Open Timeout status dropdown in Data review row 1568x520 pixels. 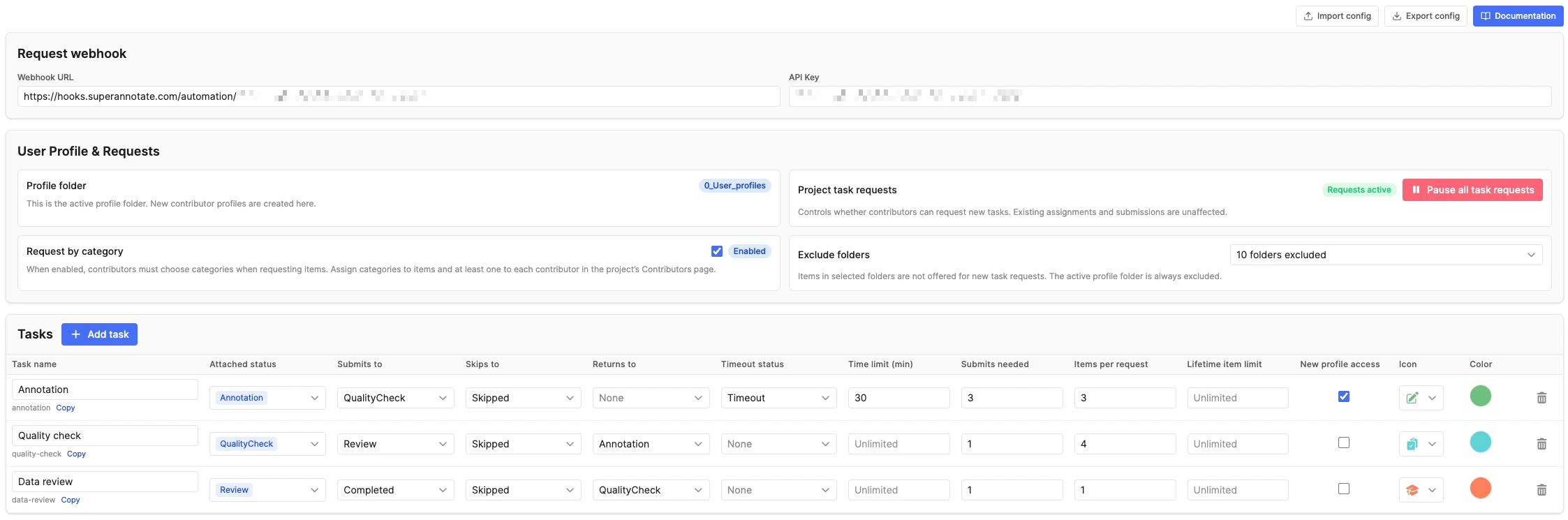pyautogui.click(x=778, y=490)
